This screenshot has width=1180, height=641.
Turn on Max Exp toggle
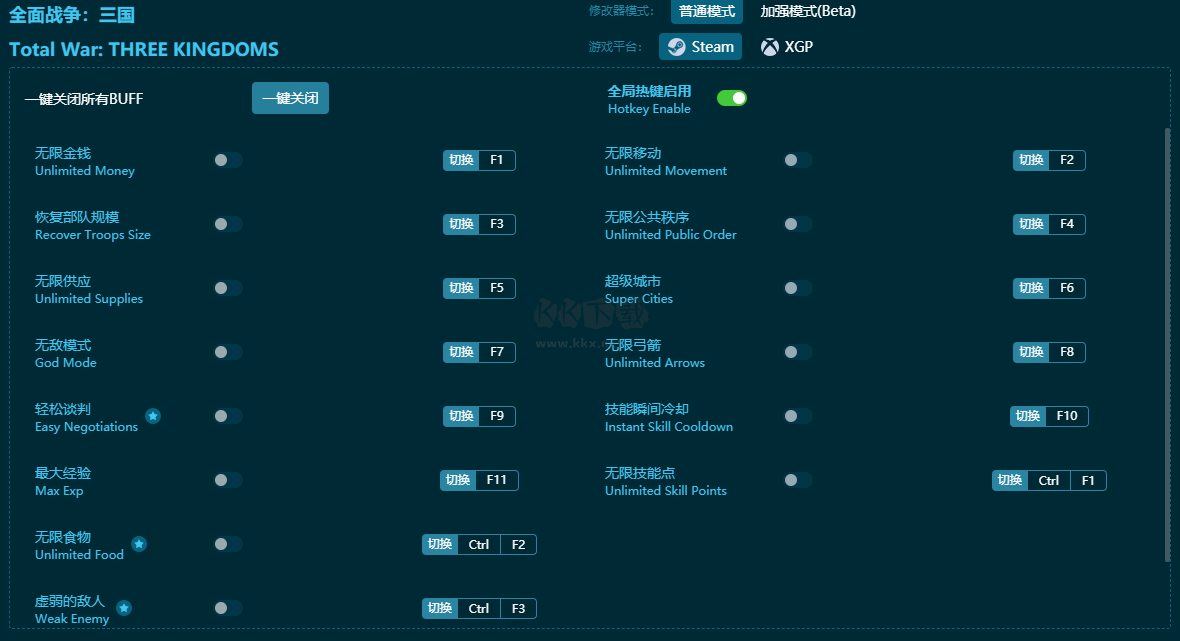click(228, 480)
